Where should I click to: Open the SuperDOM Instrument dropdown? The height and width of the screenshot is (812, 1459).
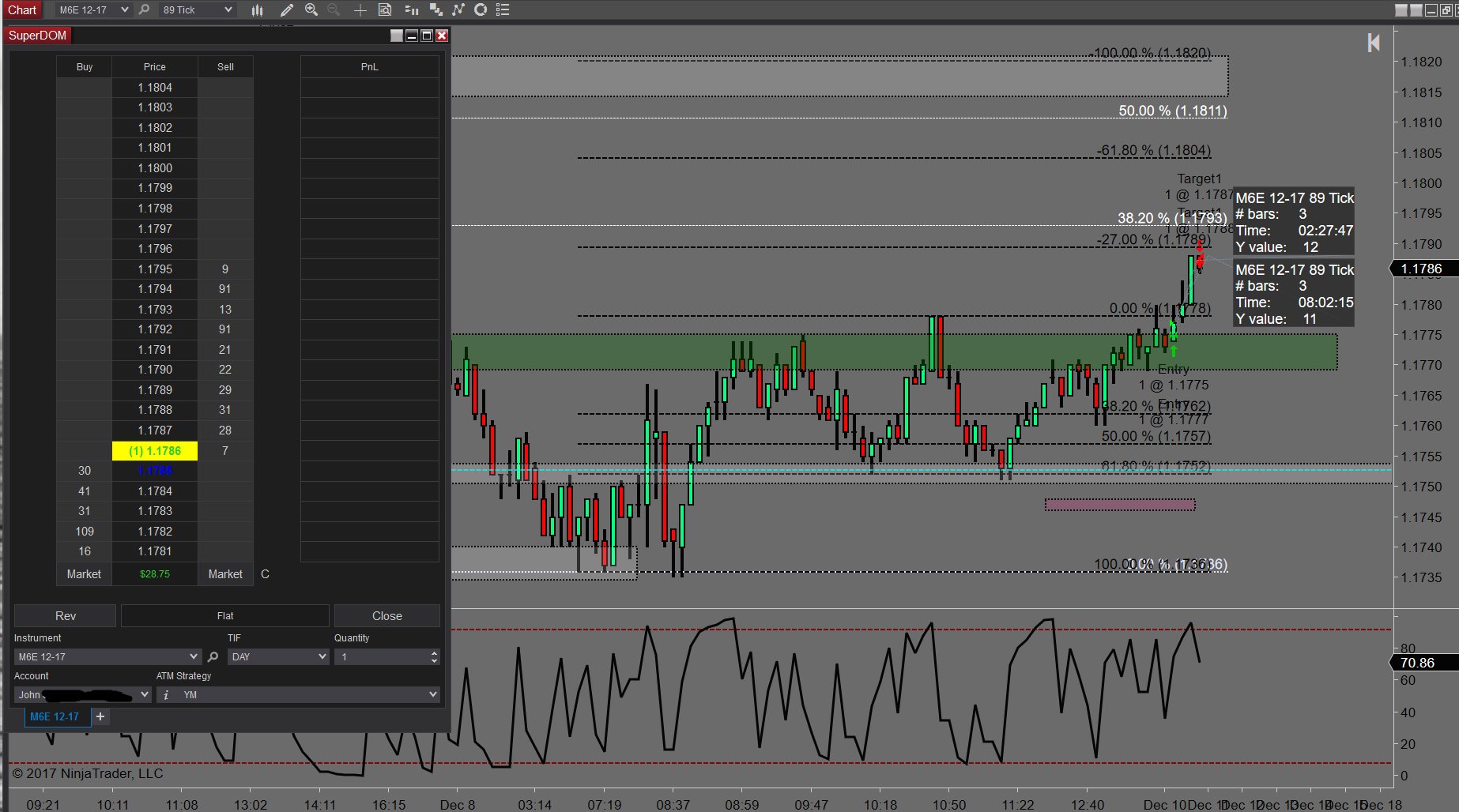point(107,657)
